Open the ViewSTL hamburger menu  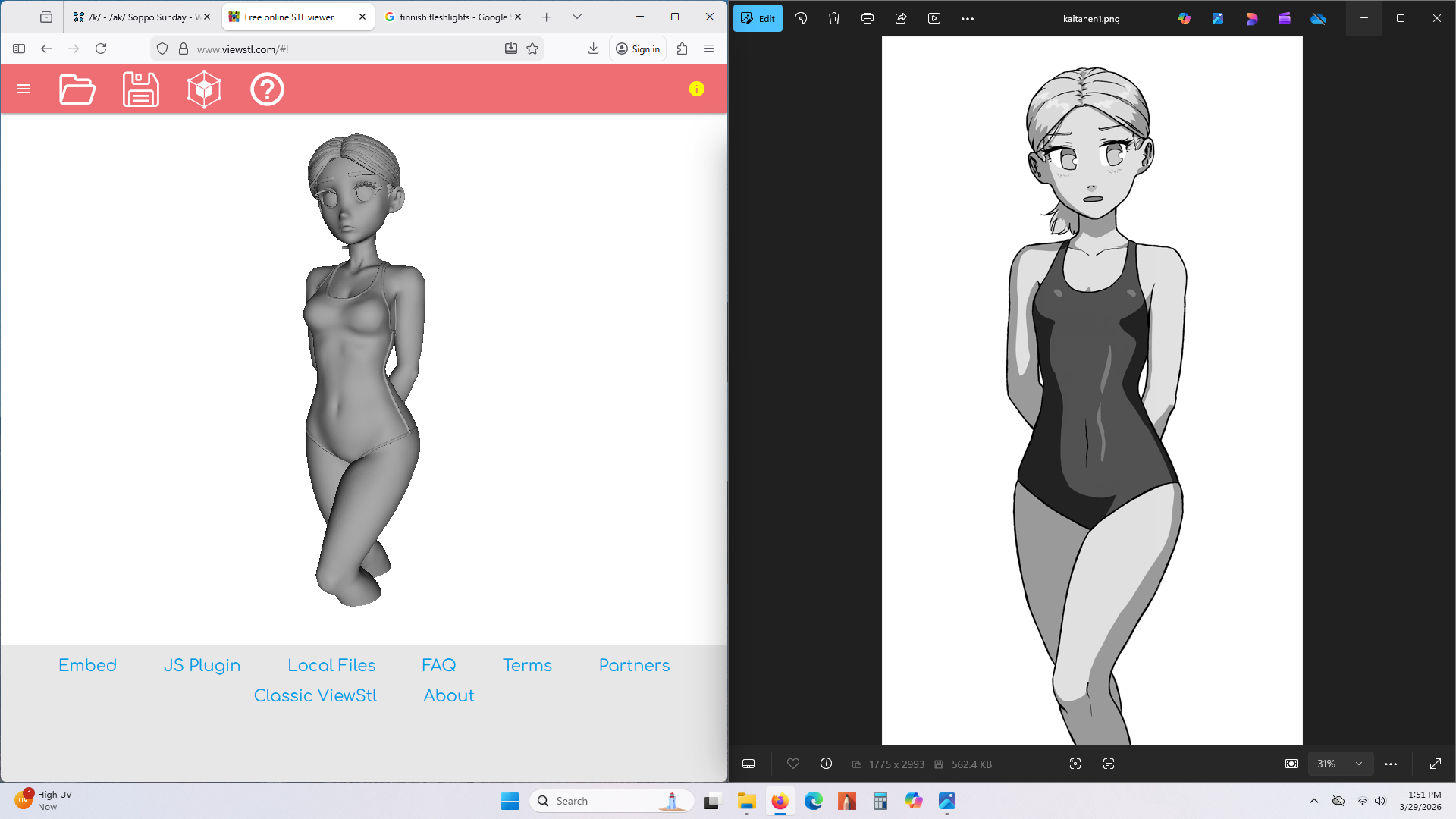[x=24, y=89]
